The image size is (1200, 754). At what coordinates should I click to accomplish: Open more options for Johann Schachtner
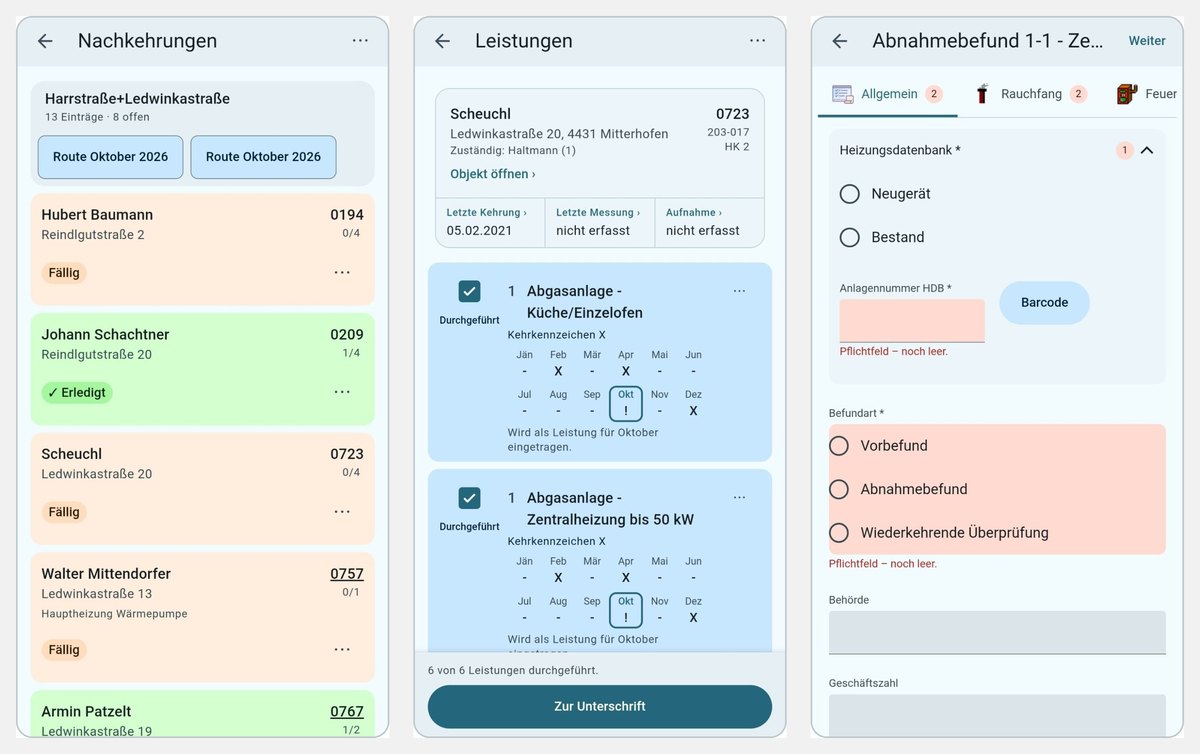[342, 392]
